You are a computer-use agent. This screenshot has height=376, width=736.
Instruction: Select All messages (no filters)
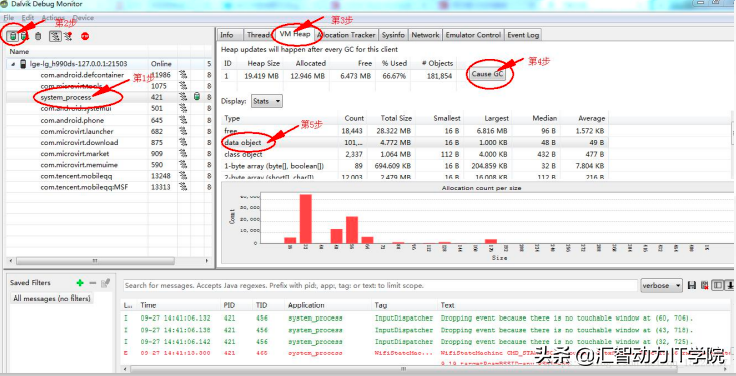[x=52, y=298]
